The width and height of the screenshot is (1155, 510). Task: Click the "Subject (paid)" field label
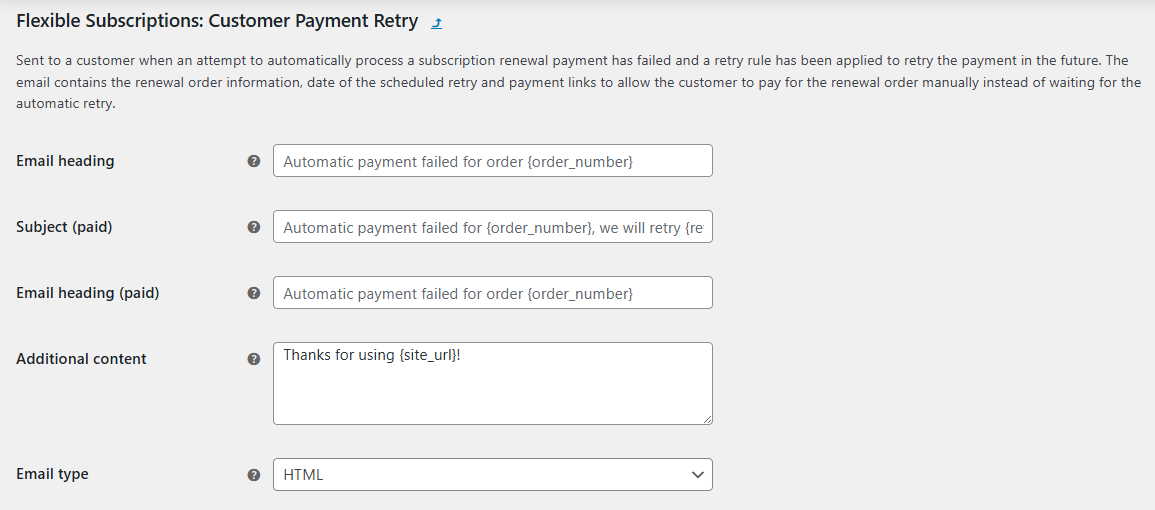[64, 227]
